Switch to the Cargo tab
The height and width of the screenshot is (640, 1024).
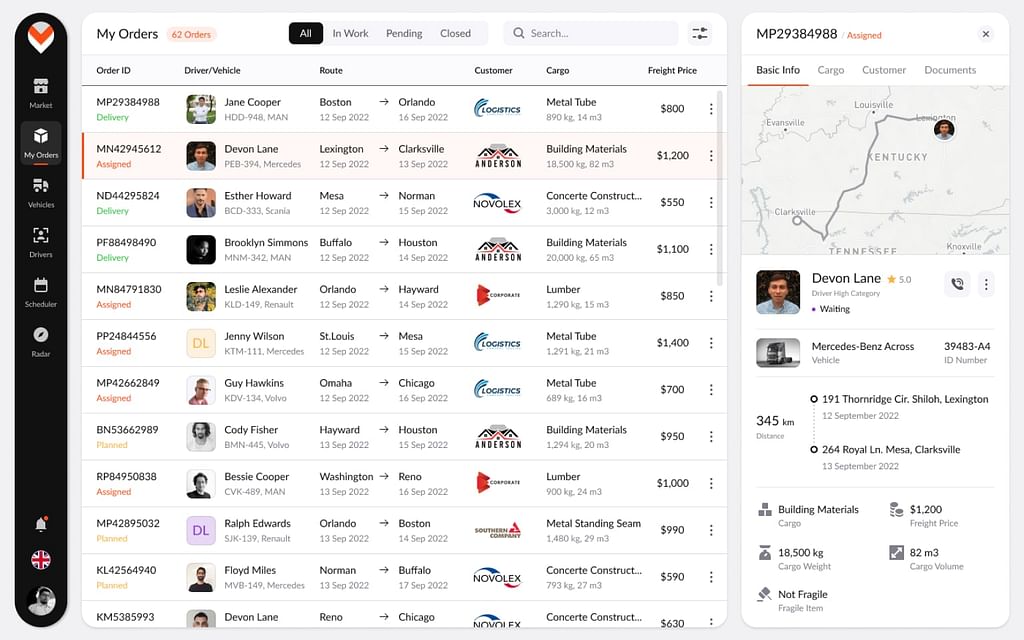pyautogui.click(x=830, y=70)
